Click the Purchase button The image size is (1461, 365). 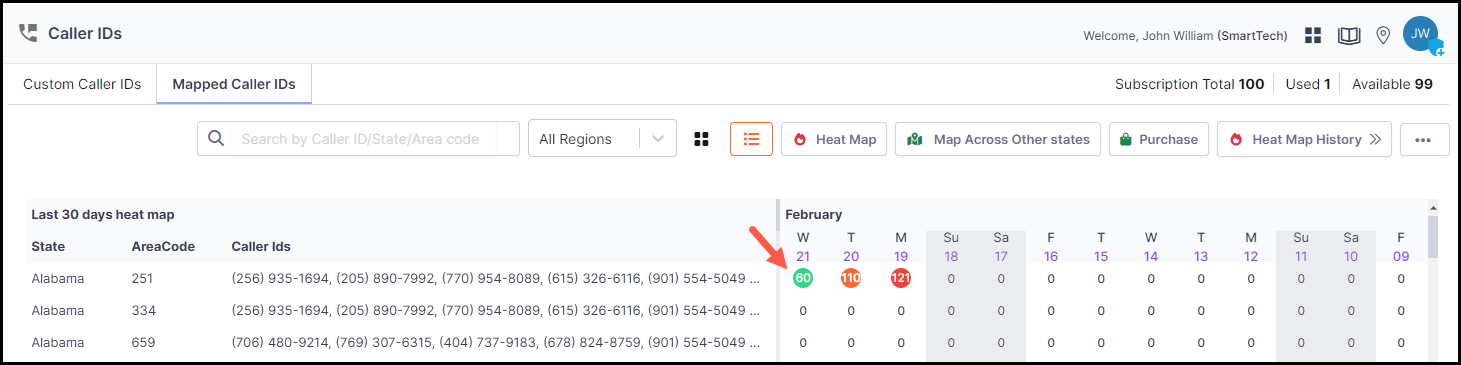point(1159,139)
